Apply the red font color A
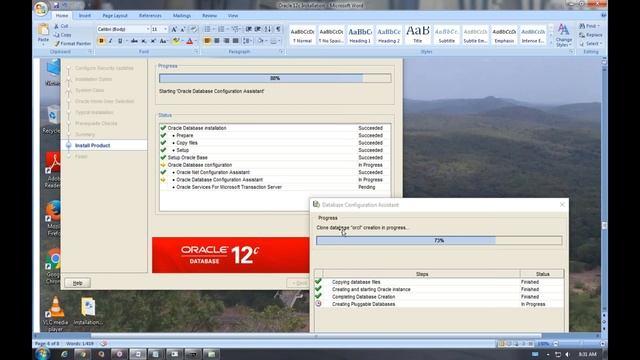The width and height of the screenshot is (640, 360). coord(189,41)
